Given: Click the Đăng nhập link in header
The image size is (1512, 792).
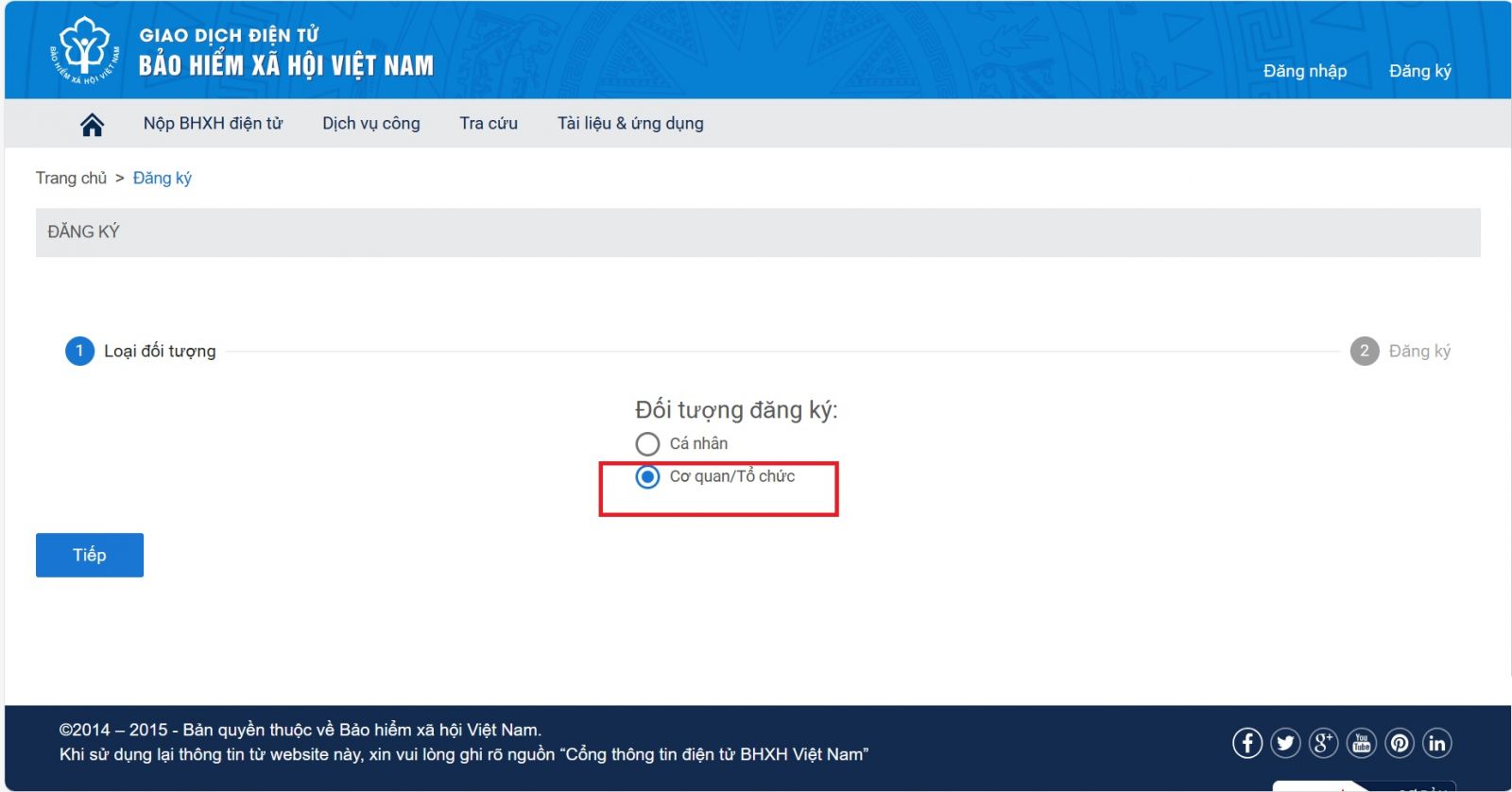Looking at the screenshot, I should coord(1304,72).
